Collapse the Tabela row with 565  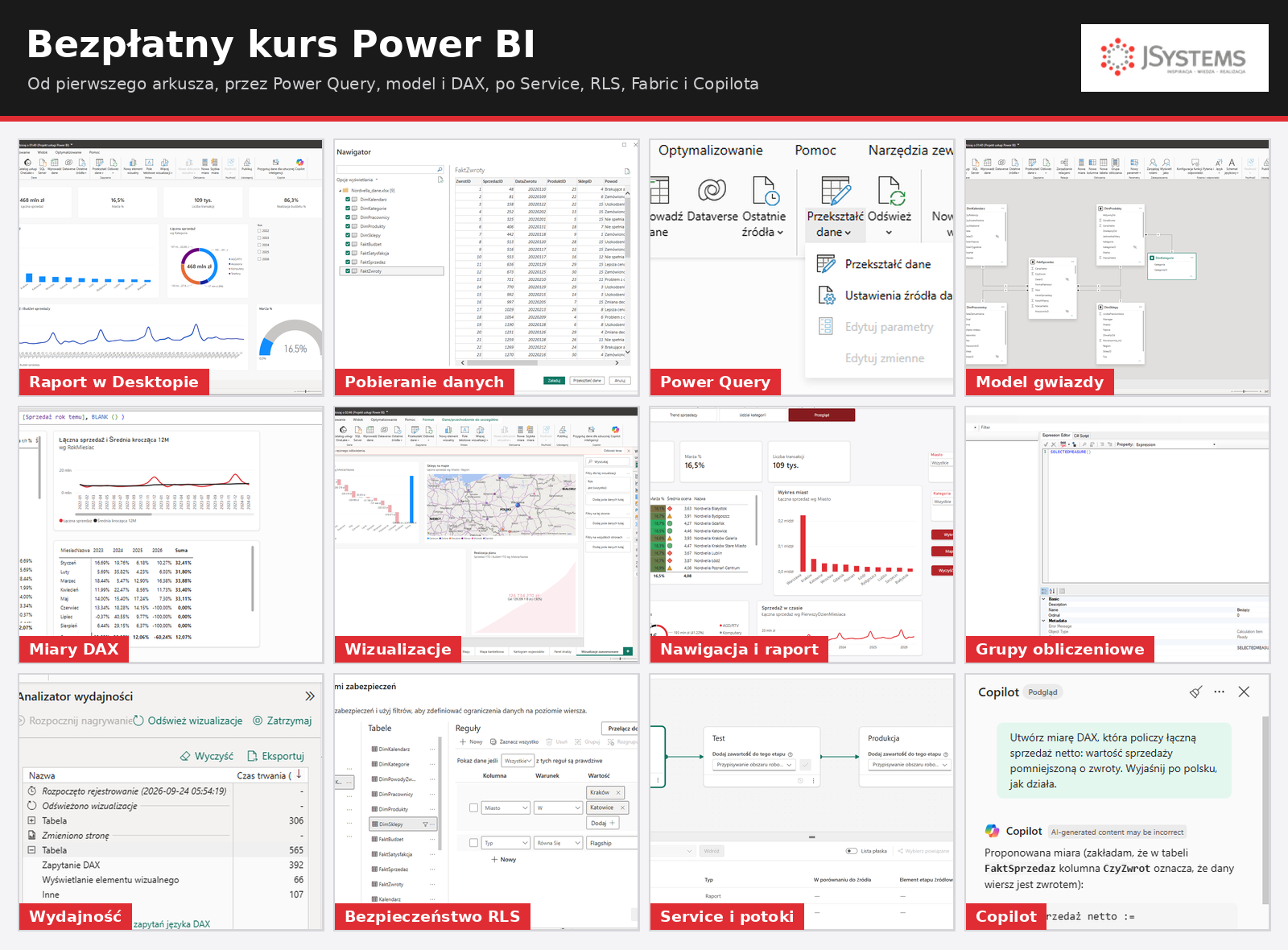32,849
